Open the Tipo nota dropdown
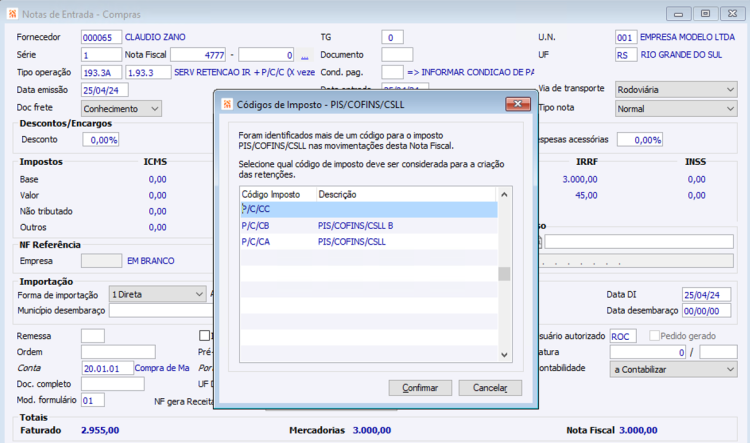 [x=676, y=109]
